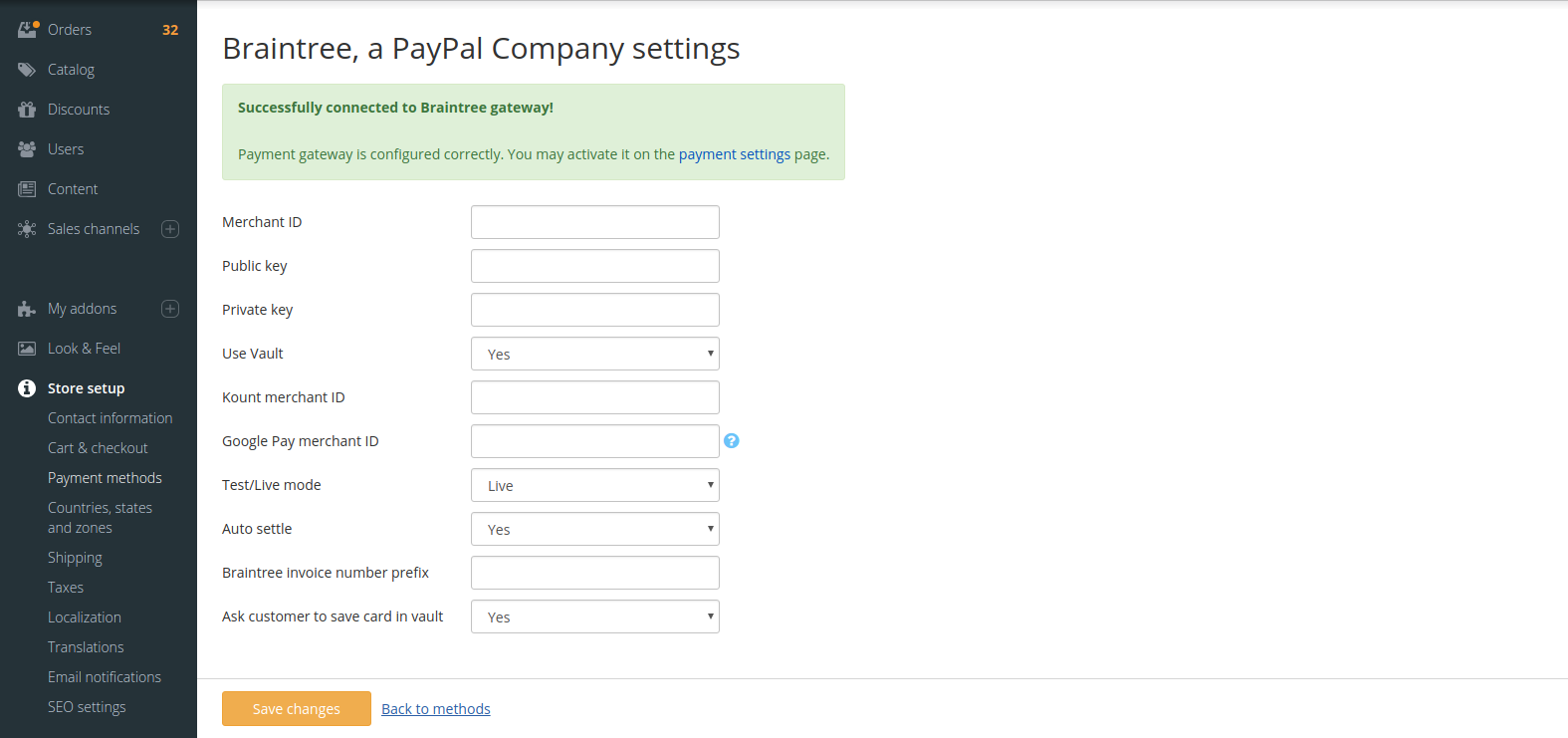Open the Auto settle dropdown
1568x738 pixels.
pos(594,529)
